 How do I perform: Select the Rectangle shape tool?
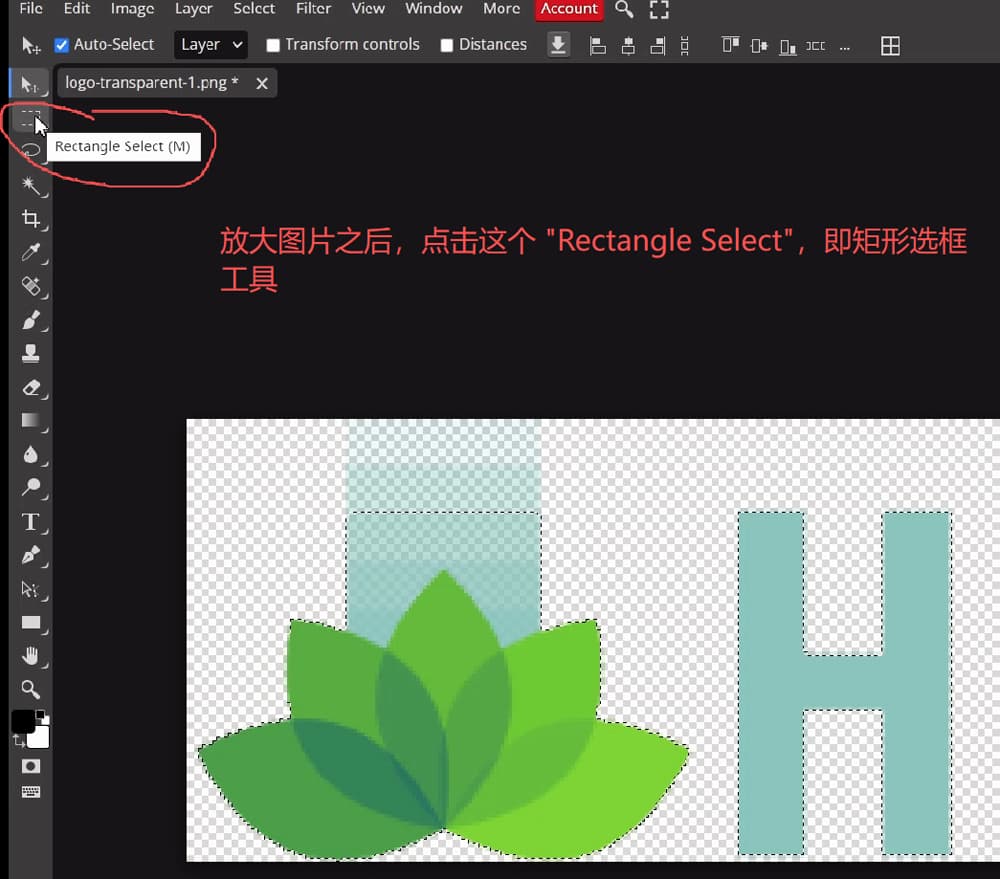30,623
